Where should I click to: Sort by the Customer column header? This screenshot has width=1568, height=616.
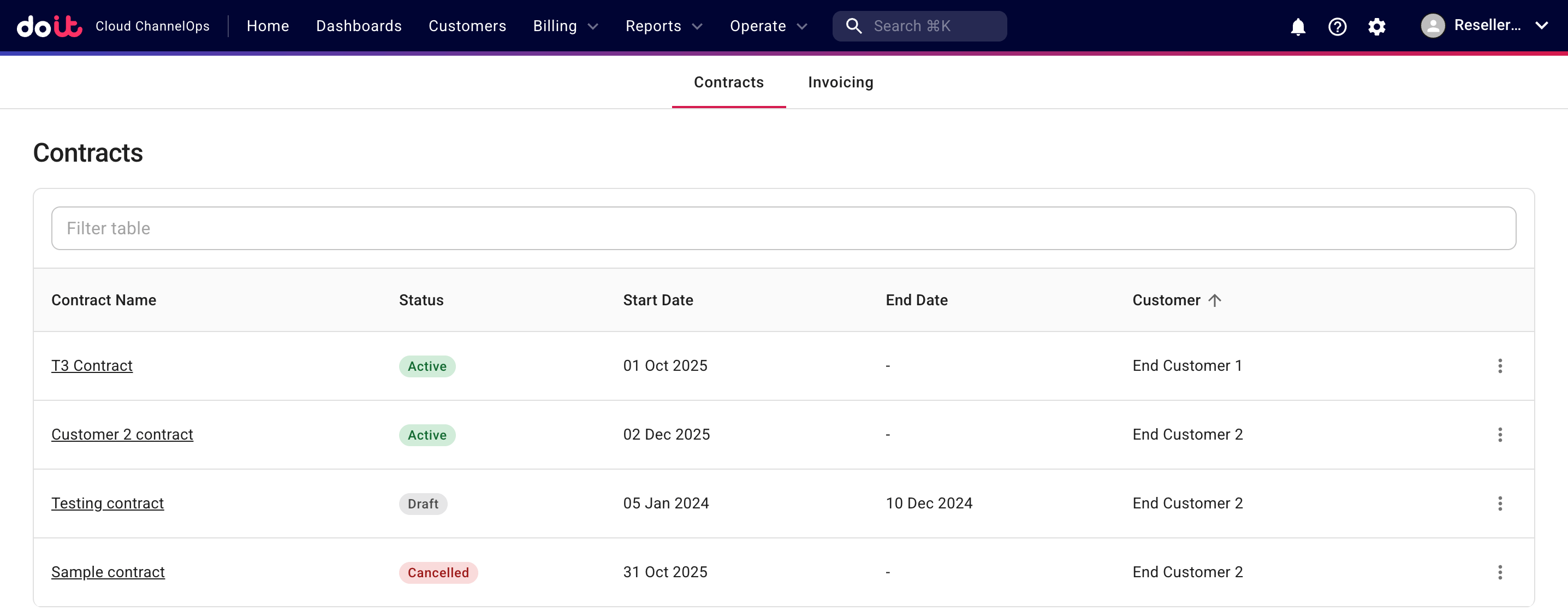click(1166, 300)
